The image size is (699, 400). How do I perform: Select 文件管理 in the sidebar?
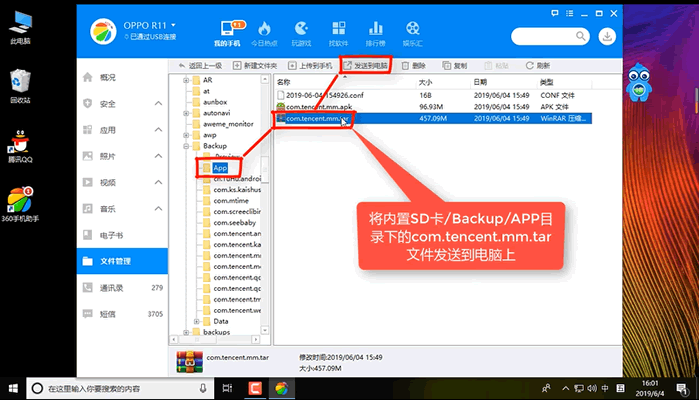tap(122, 261)
